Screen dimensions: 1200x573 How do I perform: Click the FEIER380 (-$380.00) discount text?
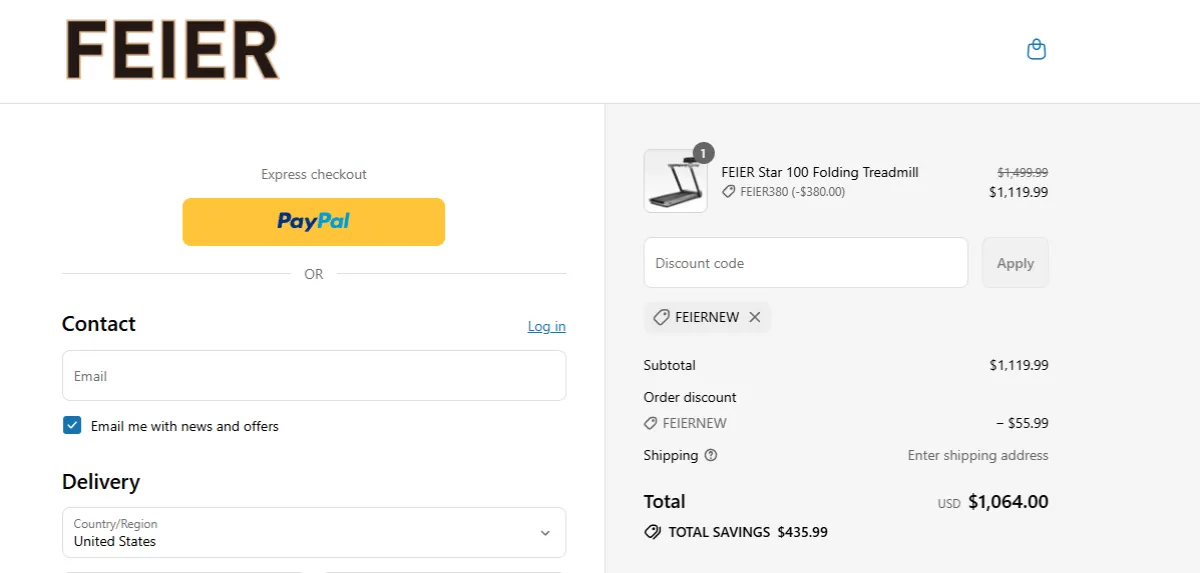(792, 192)
